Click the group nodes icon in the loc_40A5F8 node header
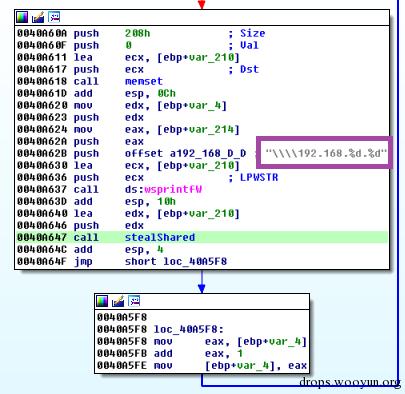The image size is (405, 394). point(134,301)
